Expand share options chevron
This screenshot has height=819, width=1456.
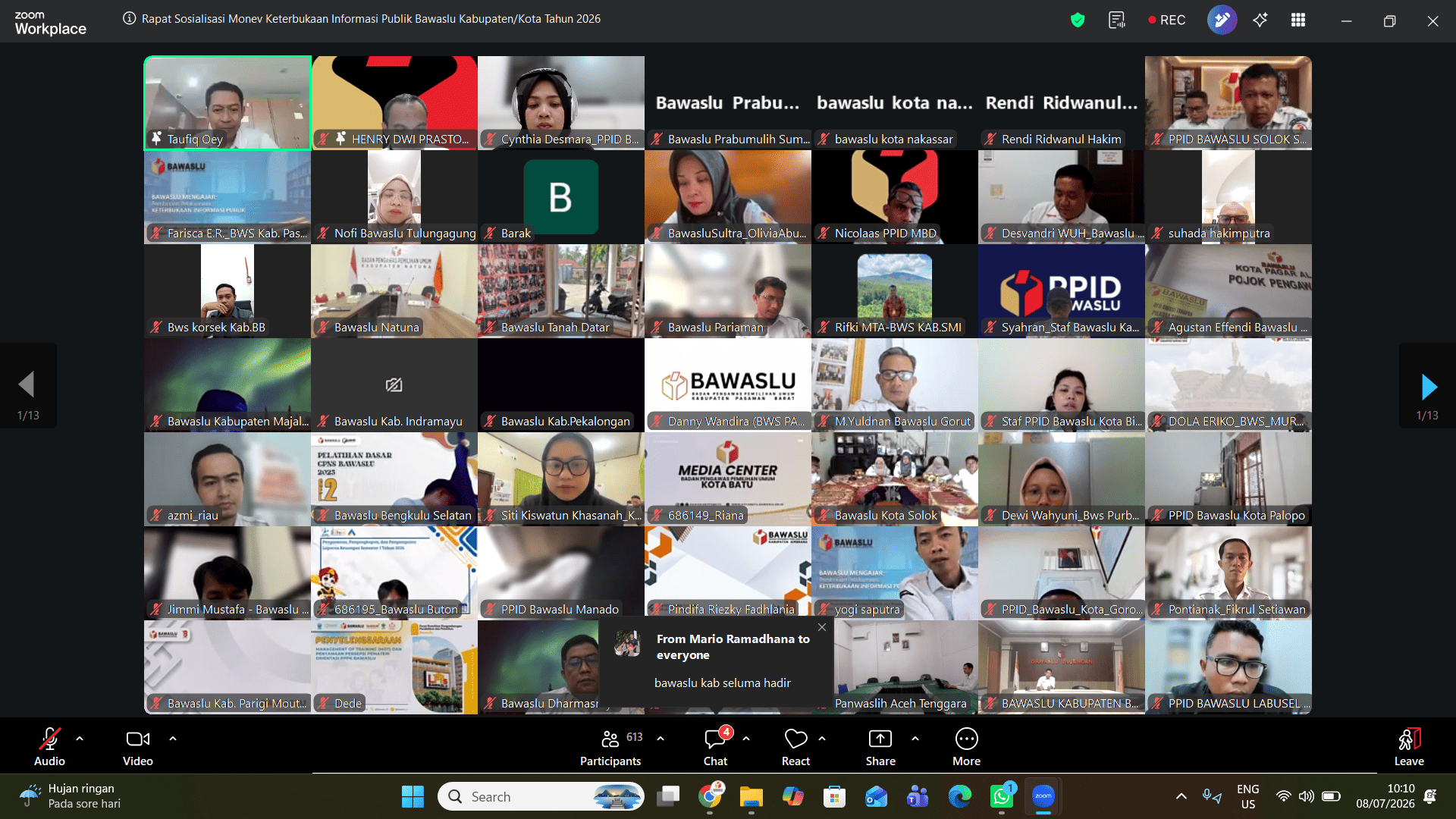point(915,738)
